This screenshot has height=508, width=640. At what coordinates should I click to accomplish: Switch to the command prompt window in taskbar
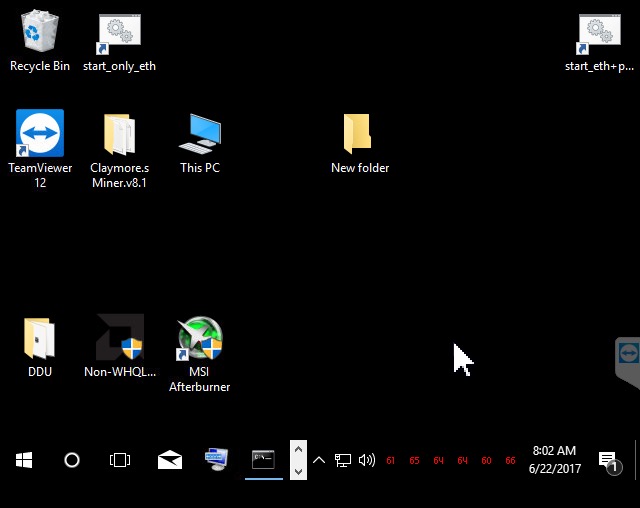(264, 460)
